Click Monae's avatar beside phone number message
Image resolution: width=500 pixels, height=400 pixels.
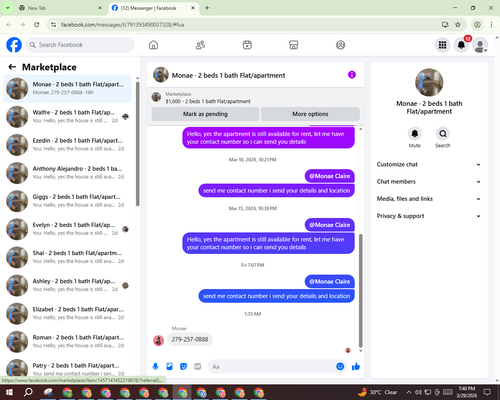tap(158, 340)
